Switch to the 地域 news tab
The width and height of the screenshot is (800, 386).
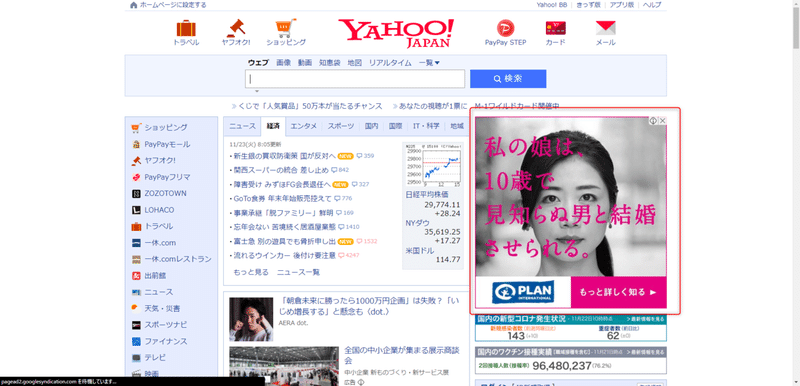point(457,126)
